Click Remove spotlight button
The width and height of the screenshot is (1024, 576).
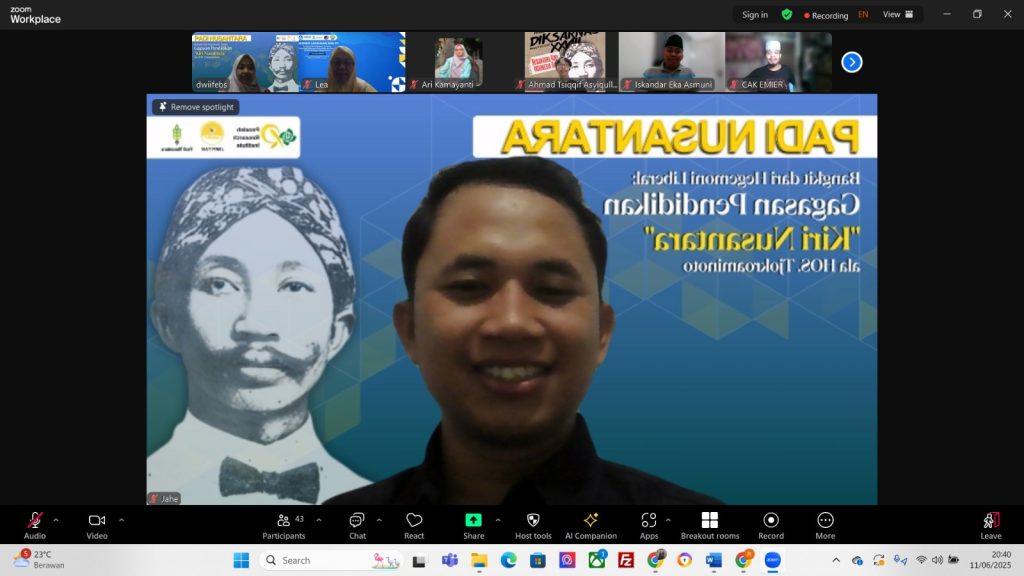point(196,107)
